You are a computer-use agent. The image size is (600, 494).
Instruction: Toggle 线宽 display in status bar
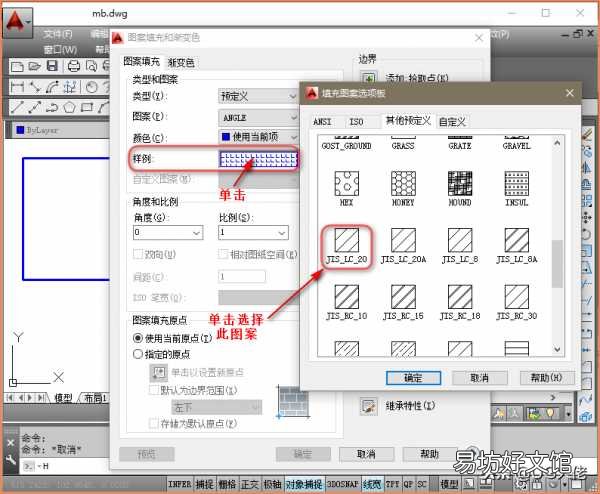pos(372,484)
